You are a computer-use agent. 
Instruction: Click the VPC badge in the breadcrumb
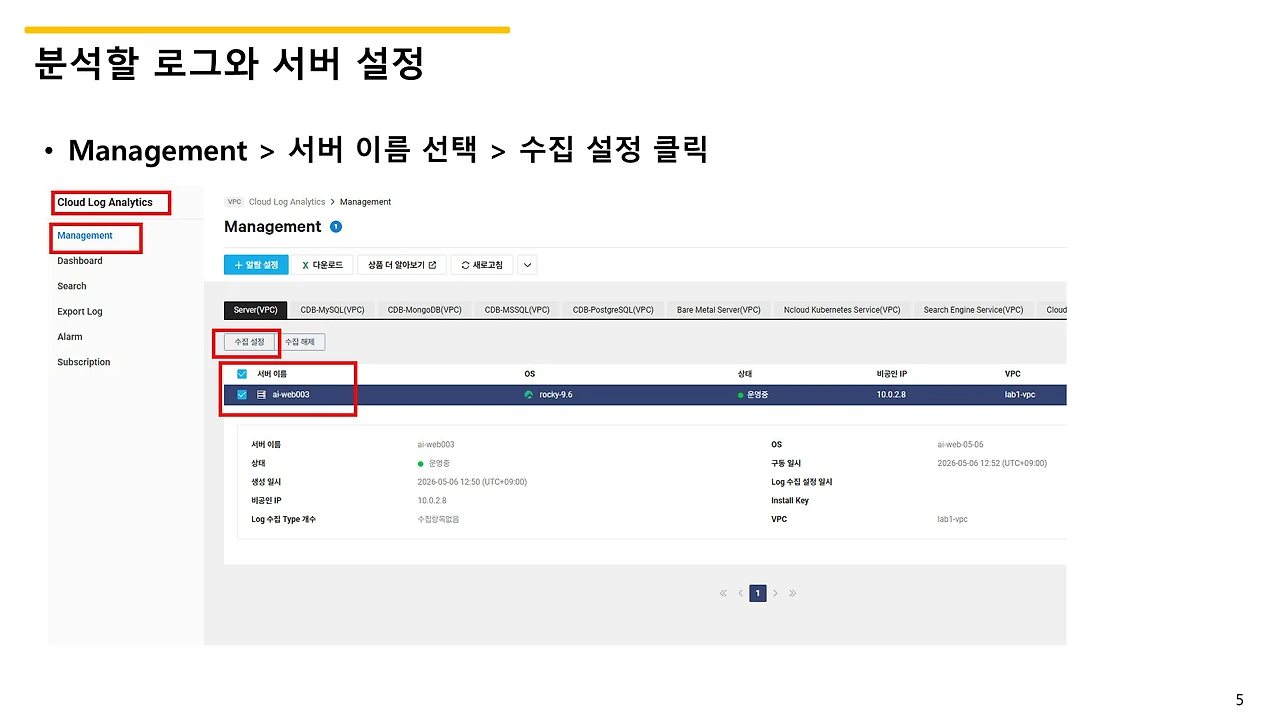tap(235, 202)
